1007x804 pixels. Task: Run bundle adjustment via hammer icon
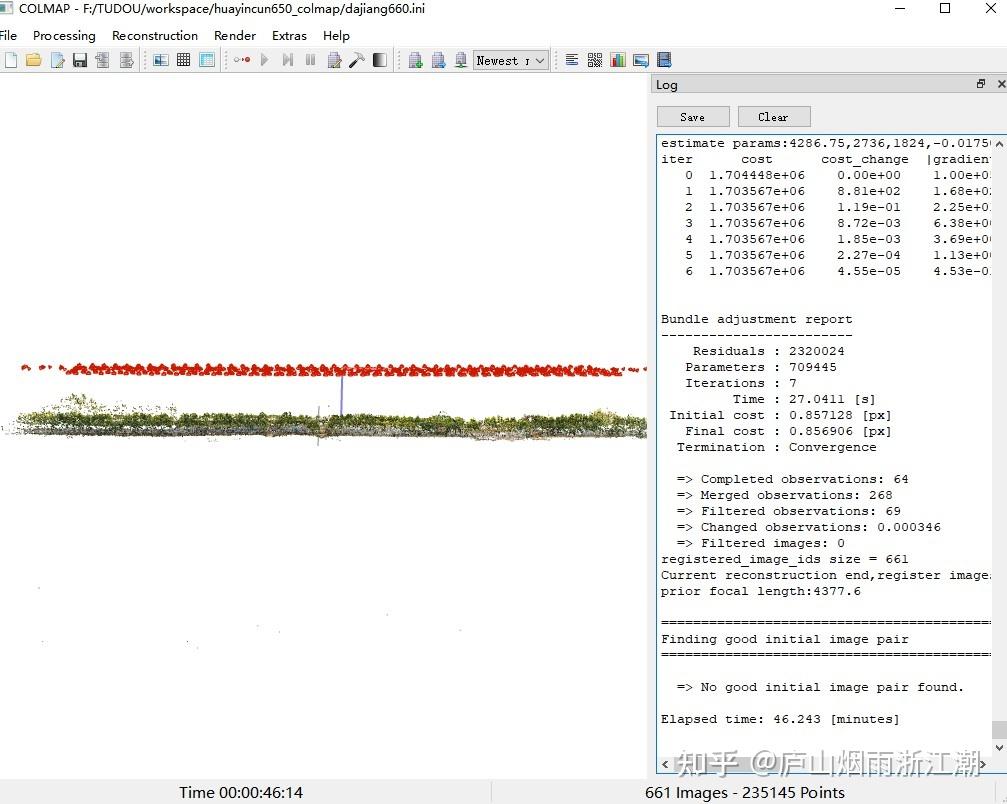[x=357, y=60]
